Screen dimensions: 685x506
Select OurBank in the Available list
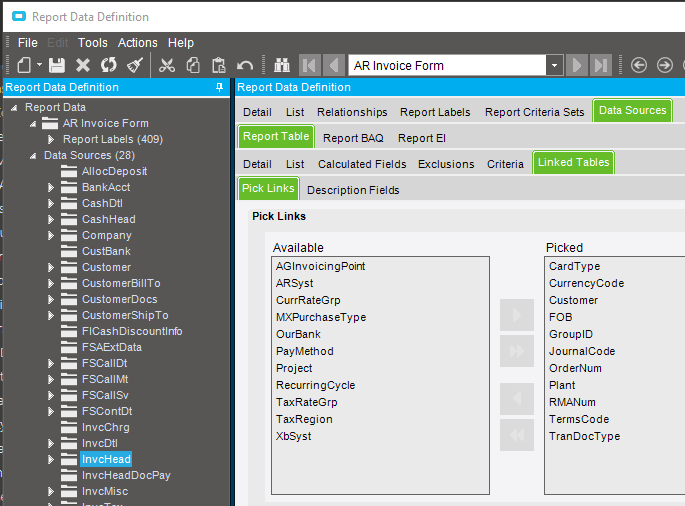click(x=298, y=334)
